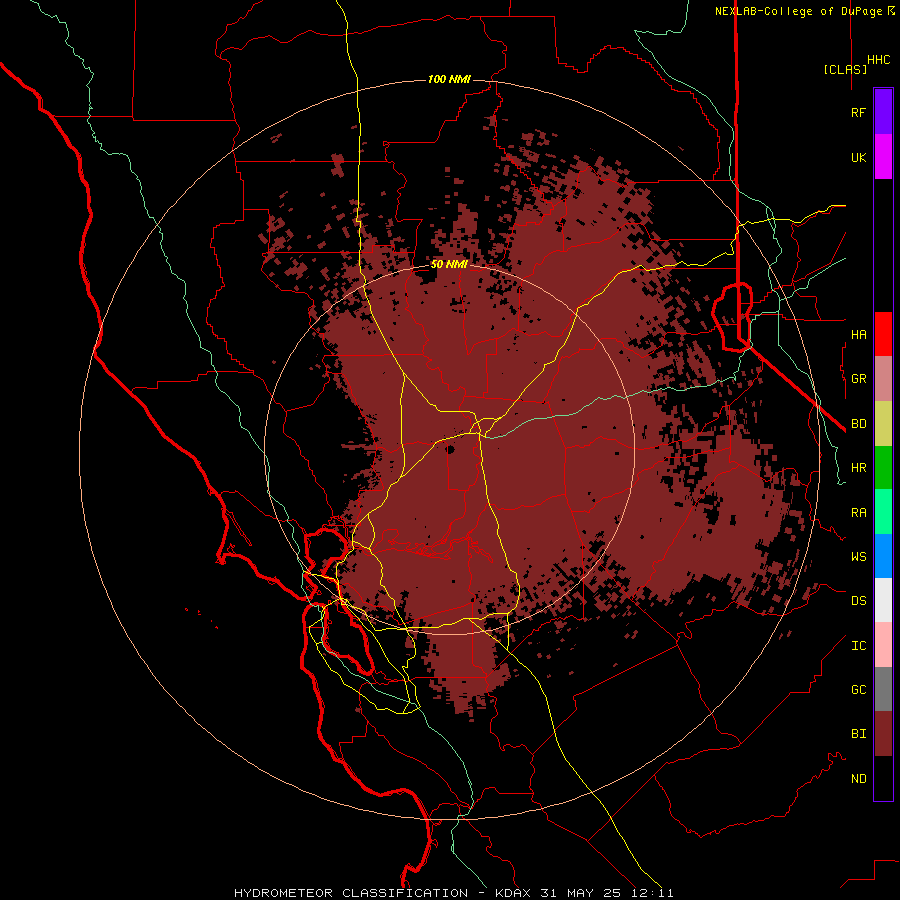This screenshot has height=900, width=900.
Task: Click the ND legend label
Action: click(858, 778)
